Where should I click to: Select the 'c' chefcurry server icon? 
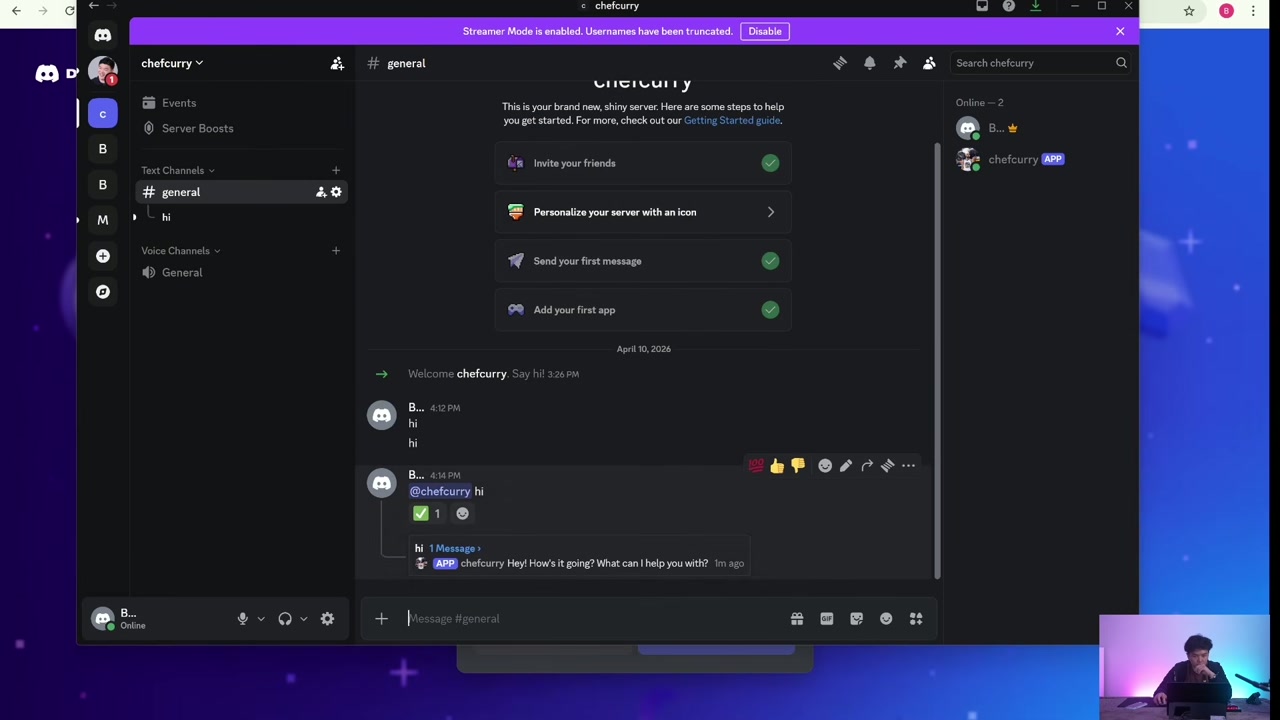102,114
